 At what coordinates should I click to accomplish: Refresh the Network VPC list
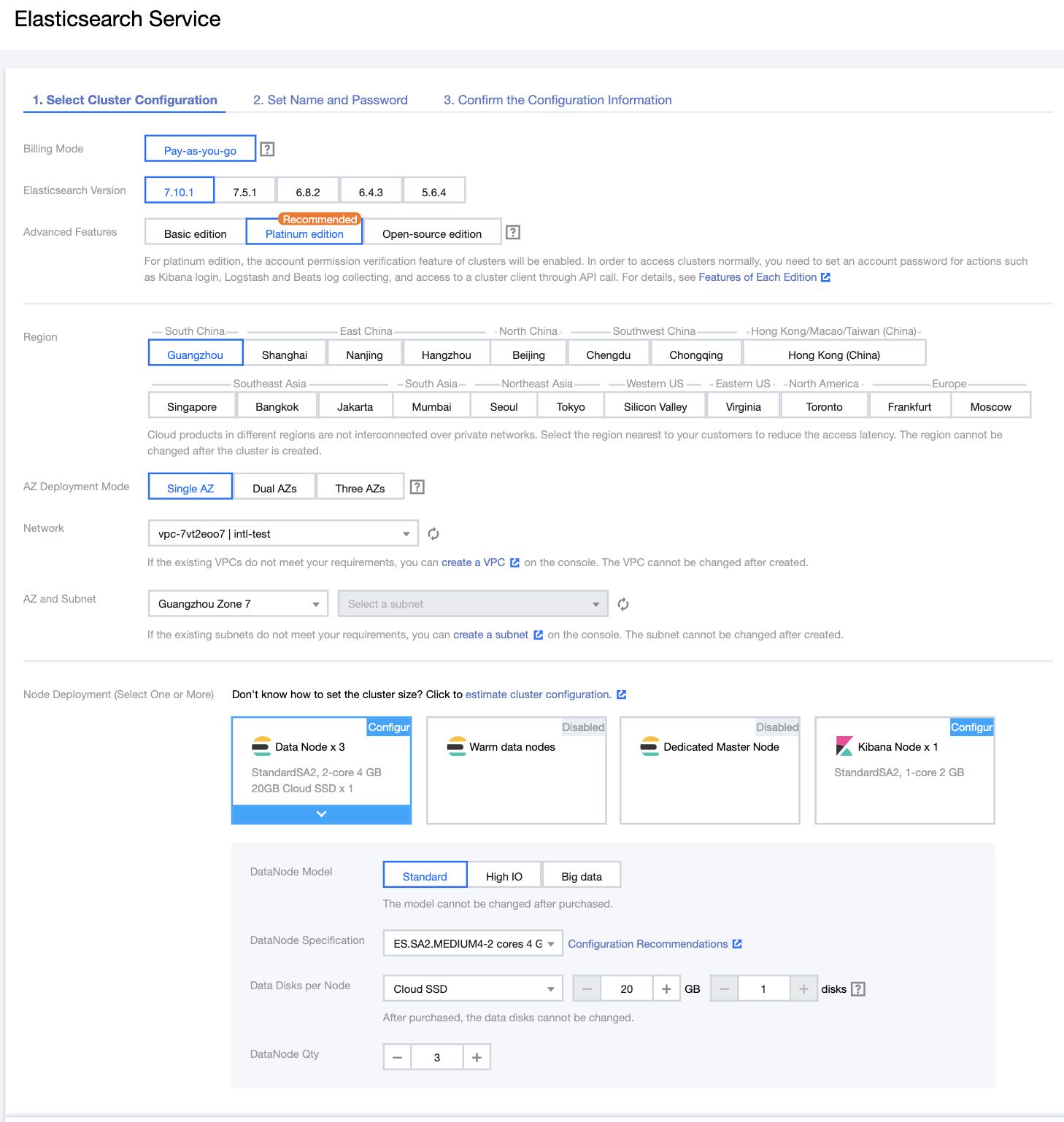(x=433, y=534)
